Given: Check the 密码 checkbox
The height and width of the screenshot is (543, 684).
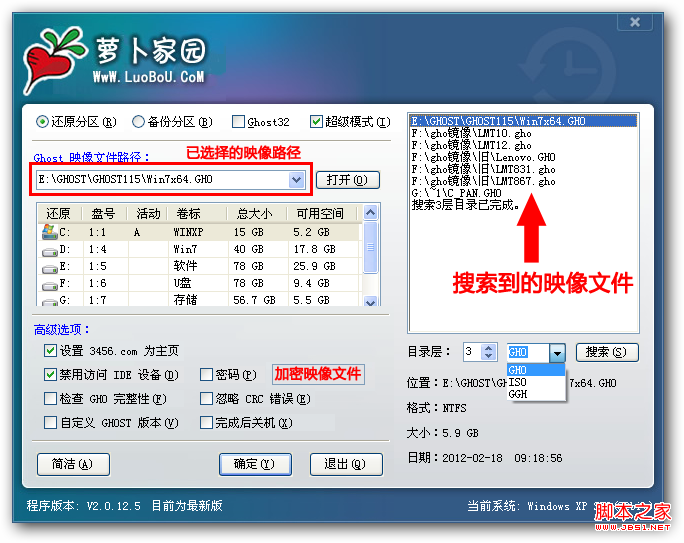Looking at the screenshot, I should pos(206,374).
